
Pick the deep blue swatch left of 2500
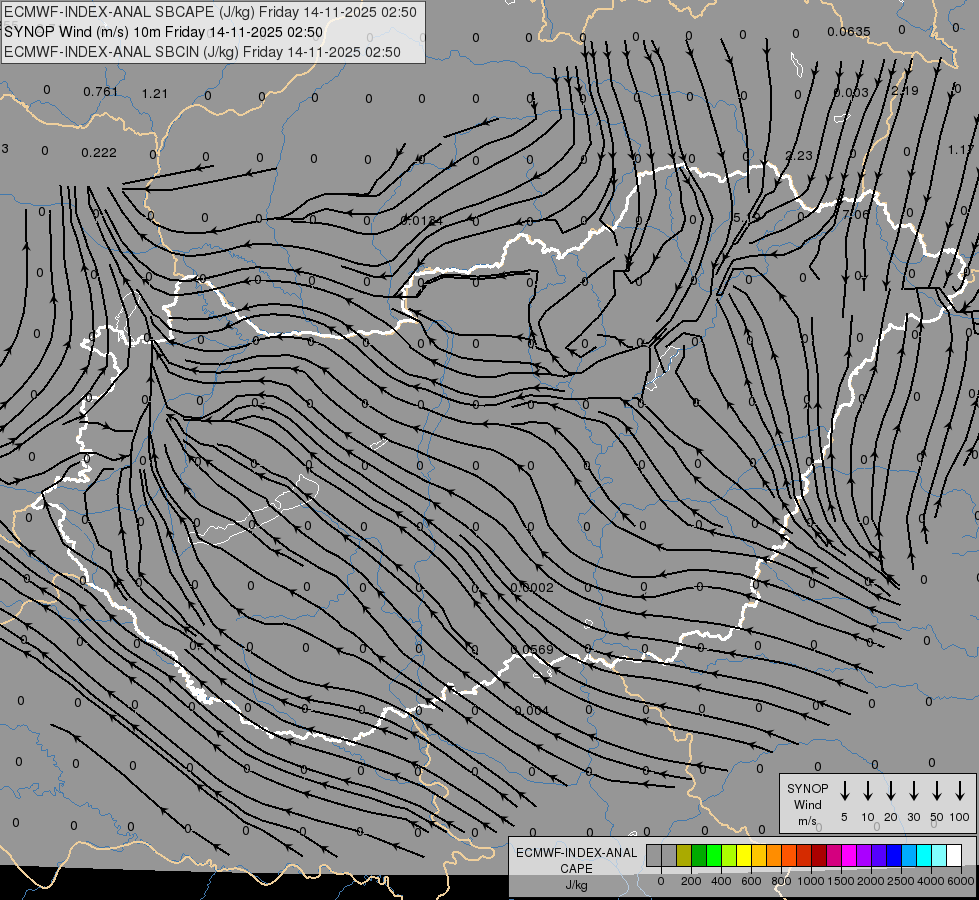(x=894, y=855)
